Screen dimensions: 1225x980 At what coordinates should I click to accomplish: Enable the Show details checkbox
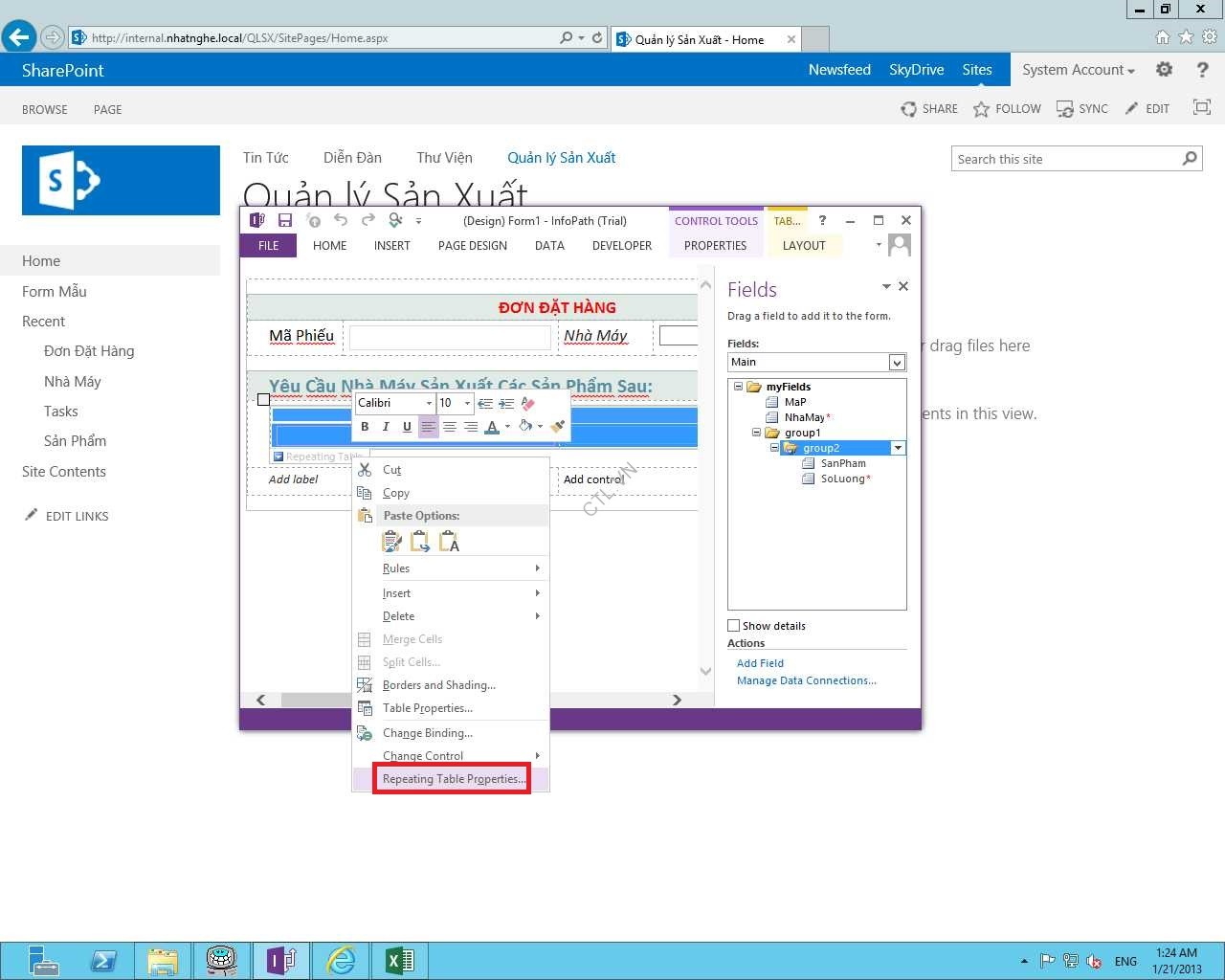coord(734,626)
